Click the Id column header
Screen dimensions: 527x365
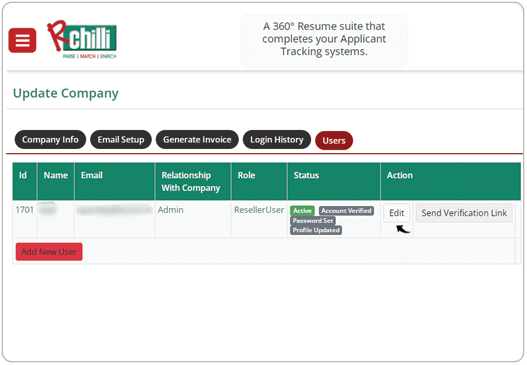pyautogui.click(x=25, y=181)
